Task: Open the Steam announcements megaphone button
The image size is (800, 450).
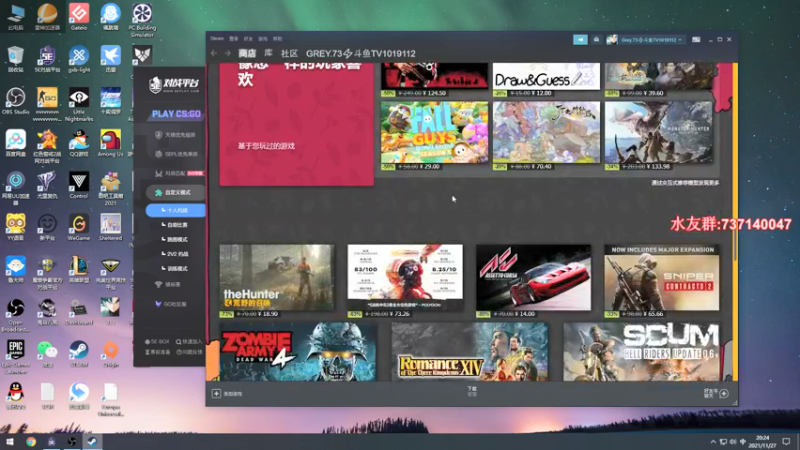Action: (x=580, y=40)
